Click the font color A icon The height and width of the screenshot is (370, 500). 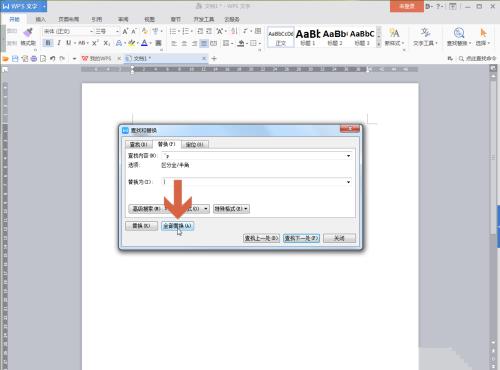tap(144, 43)
